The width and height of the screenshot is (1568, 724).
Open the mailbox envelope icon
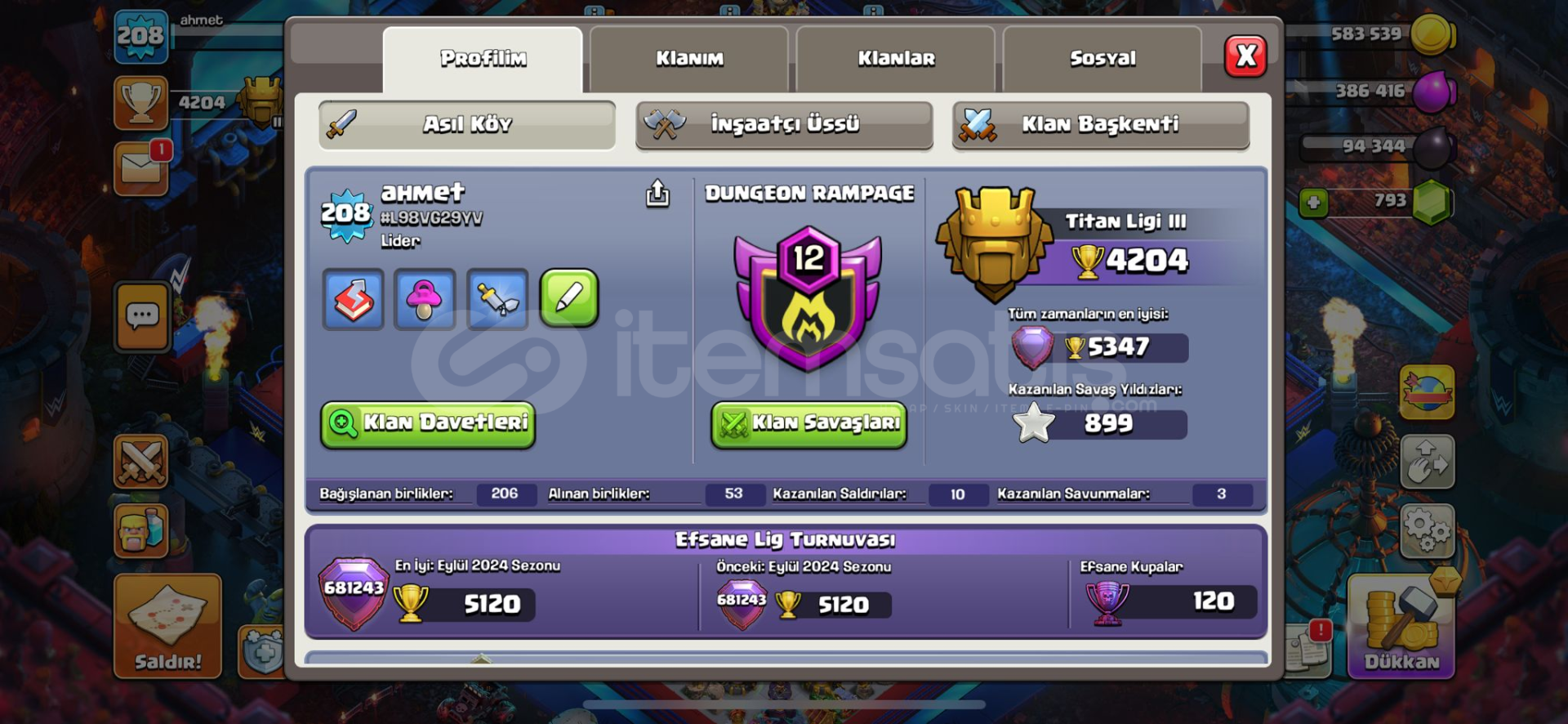(141, 169)
